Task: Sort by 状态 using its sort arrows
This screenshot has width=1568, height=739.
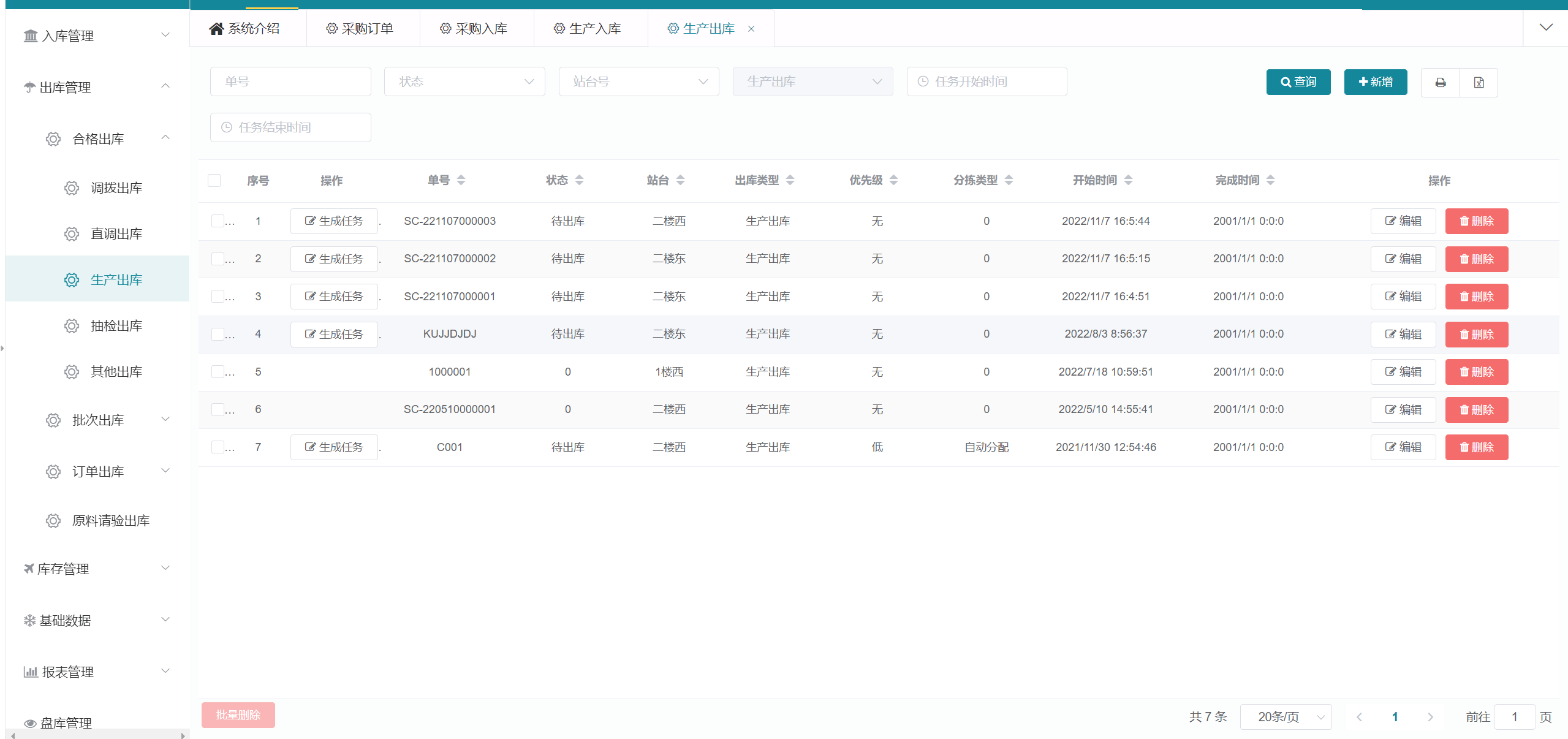Action: tap(580, 180)
